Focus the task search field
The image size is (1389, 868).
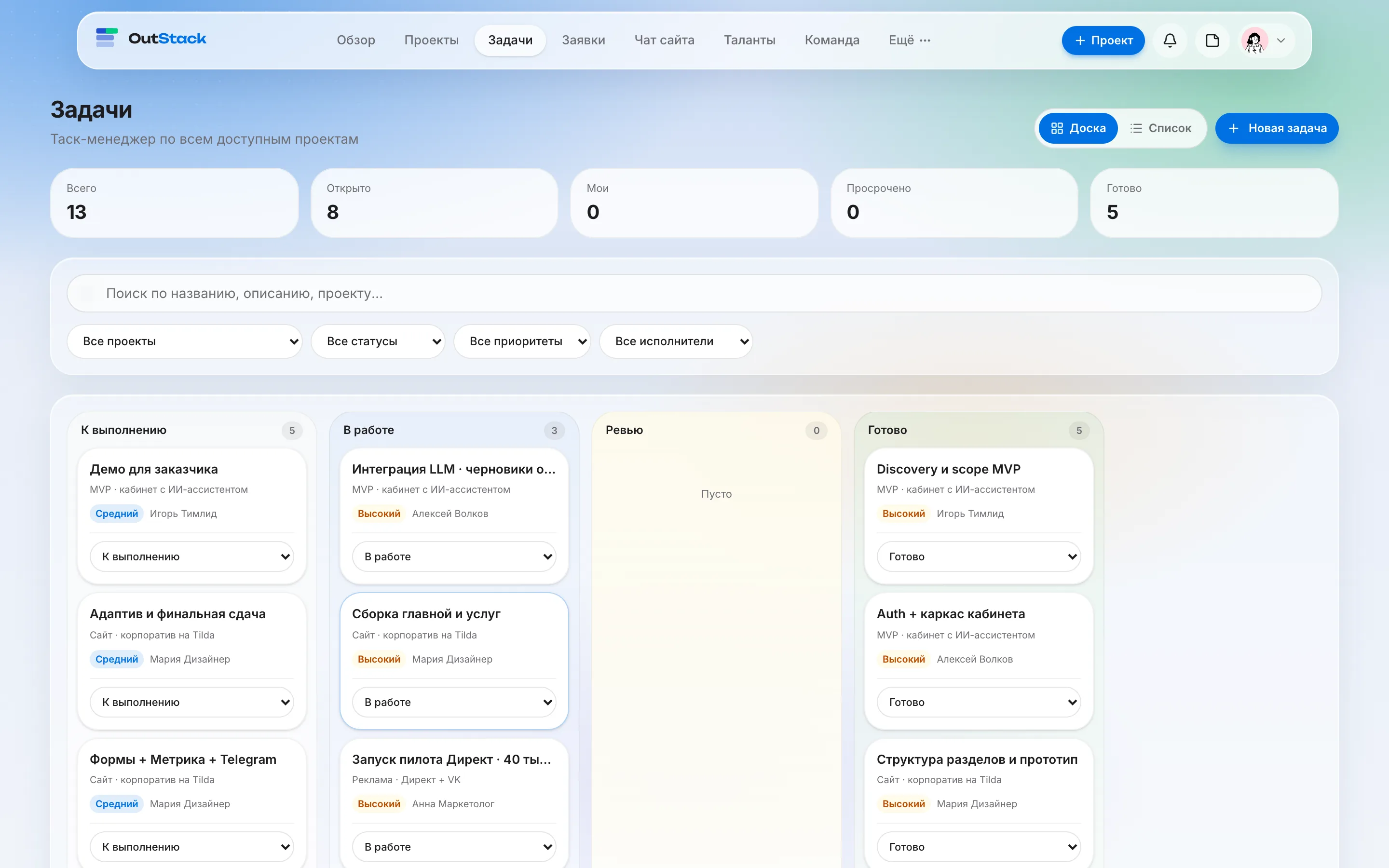tap(694, 293)
